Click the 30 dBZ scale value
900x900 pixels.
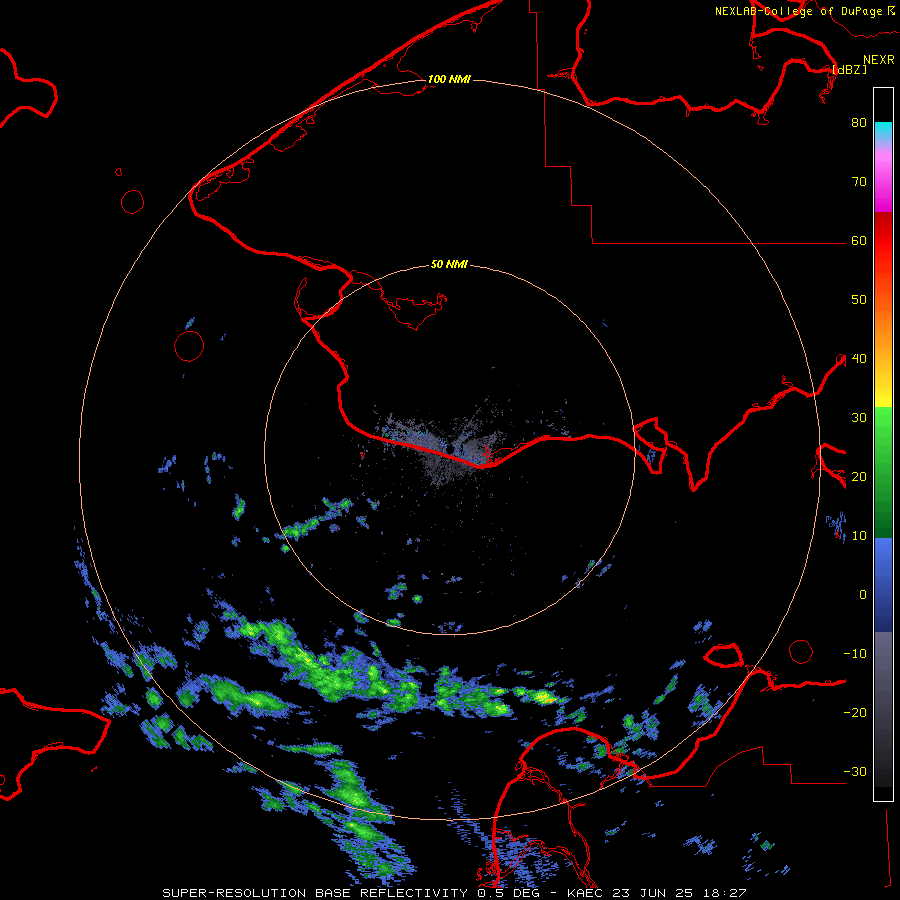pos(859,418)
